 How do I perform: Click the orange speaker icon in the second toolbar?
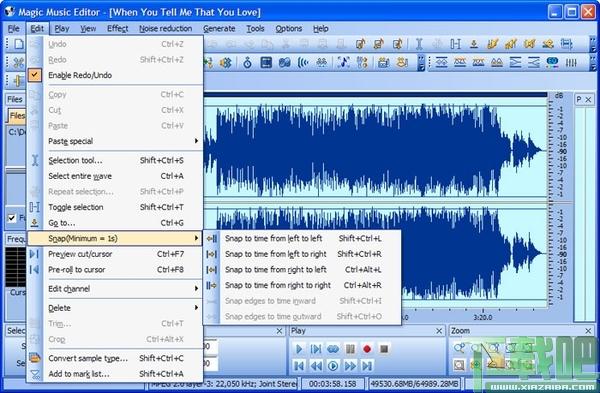[x=226, y=62]
